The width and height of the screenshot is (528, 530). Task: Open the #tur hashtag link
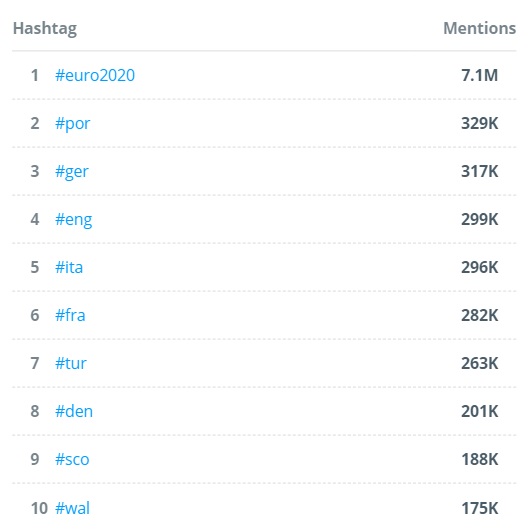(71, 363)
